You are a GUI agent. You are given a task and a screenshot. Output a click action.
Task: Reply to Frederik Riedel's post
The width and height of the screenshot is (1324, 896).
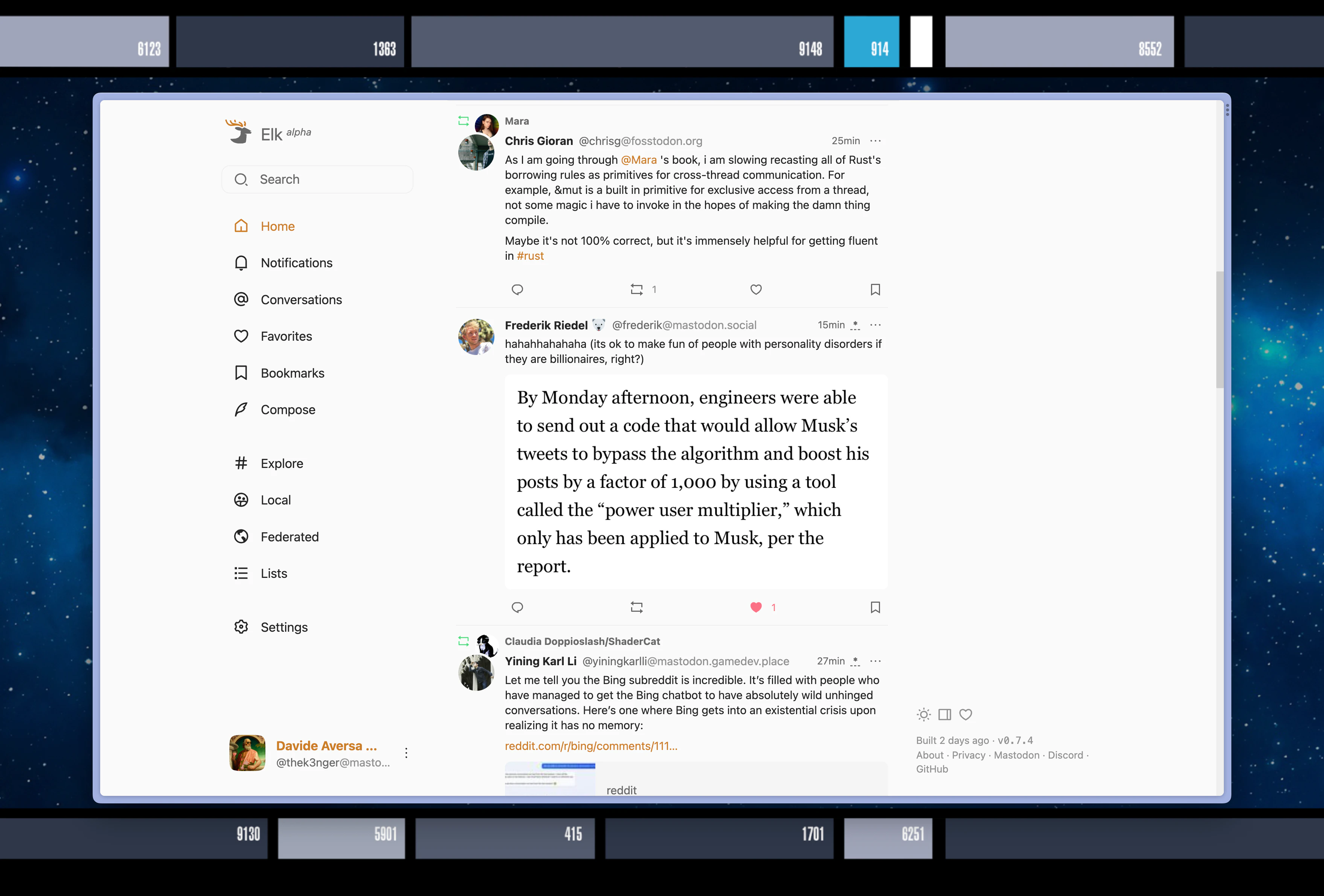coord(517,607)
